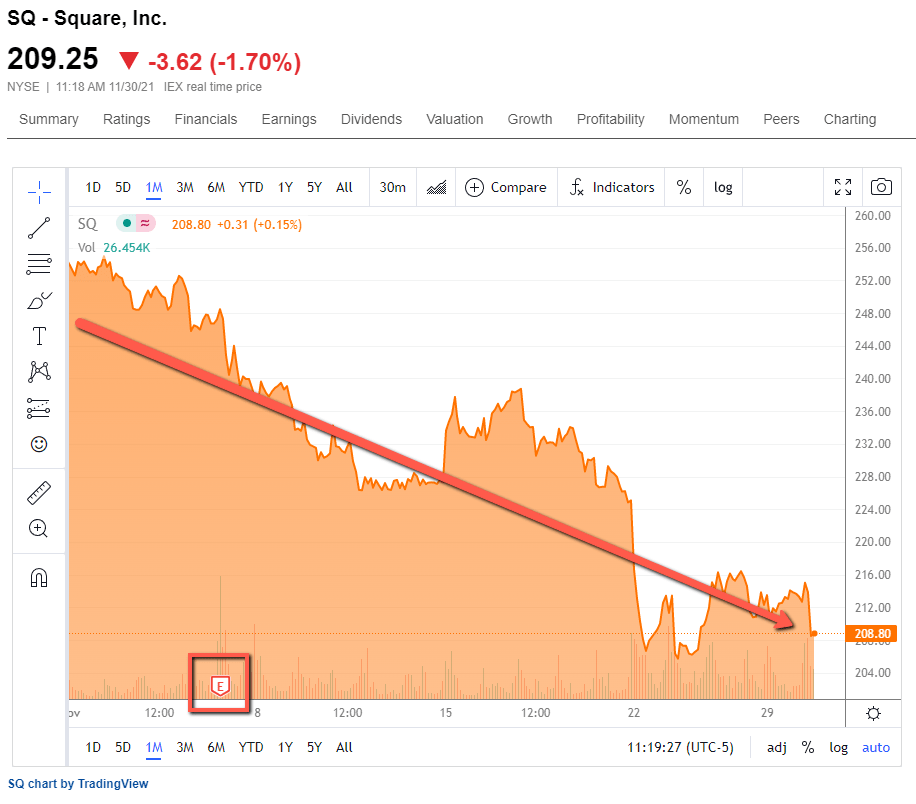916x804 pixels.
Task: Select the text annotation tool
Action: click(39, 336)
